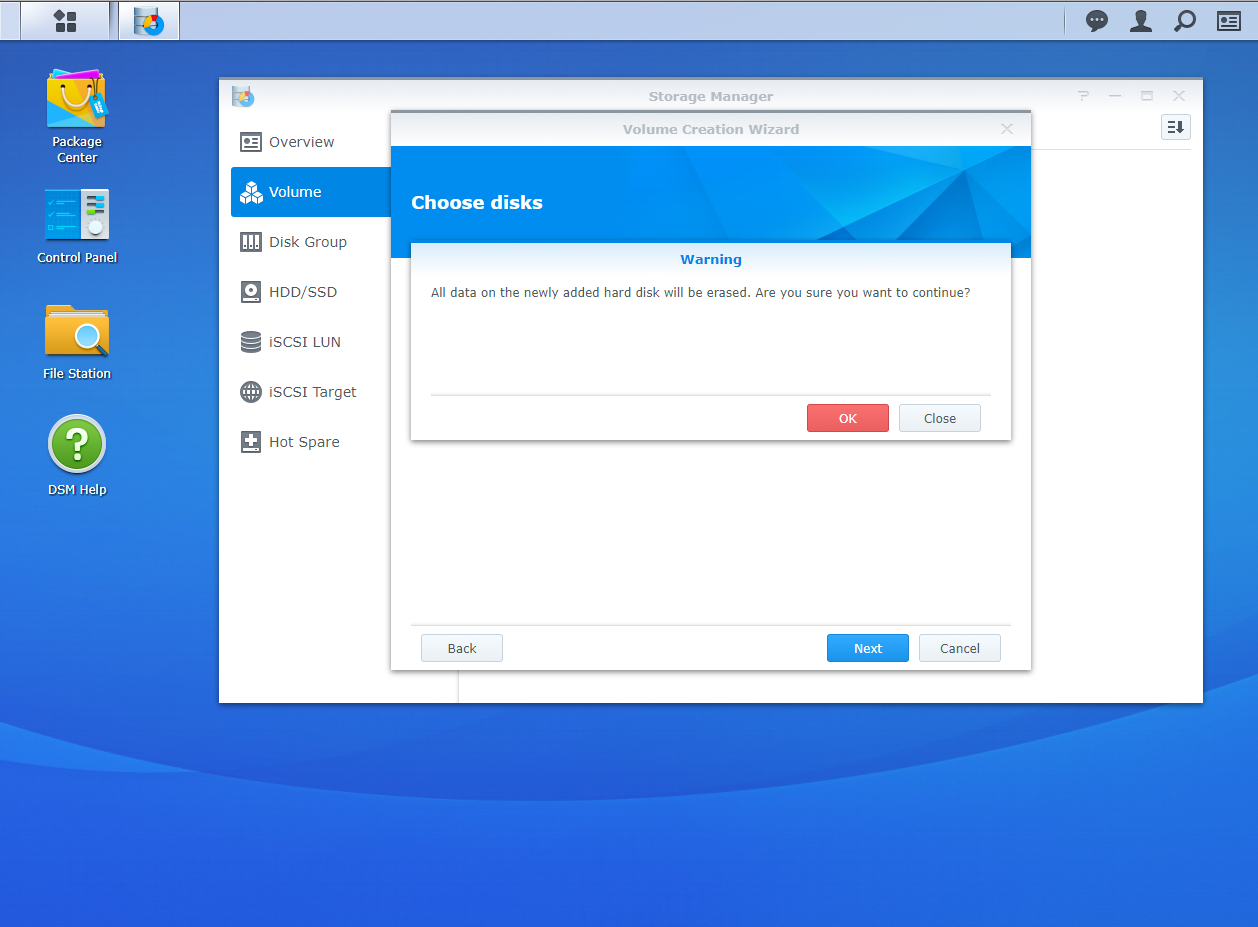This screenshot has height=927, width=1258.
Task: Click the Choose disks heading
Action: point(477,202)
